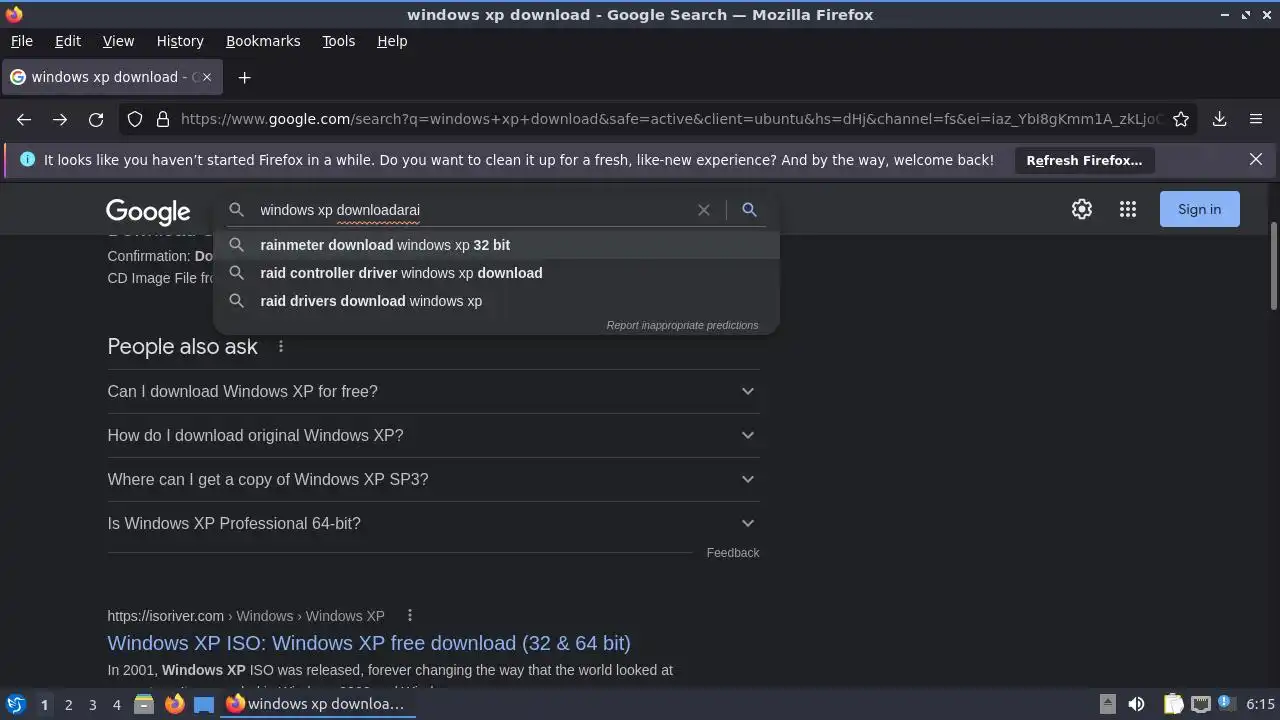Go forward one page
The image size is (1280, 720).
60,119
